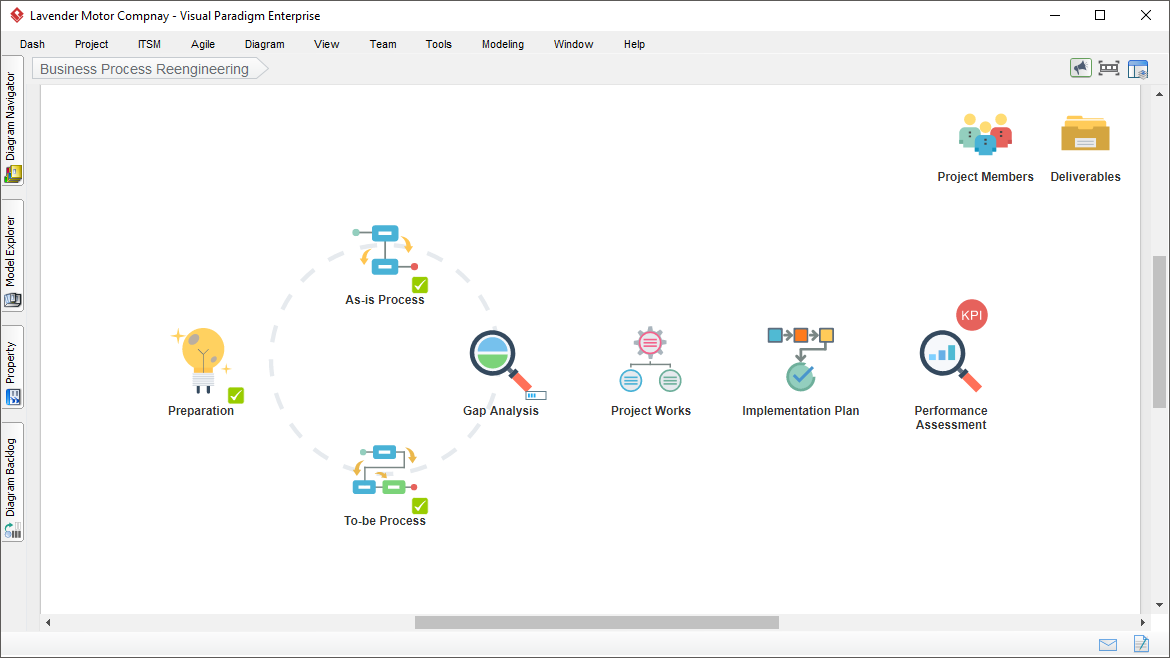
Task: Open the Preparation lightbulb icon
Action: (x=201, y=360)
